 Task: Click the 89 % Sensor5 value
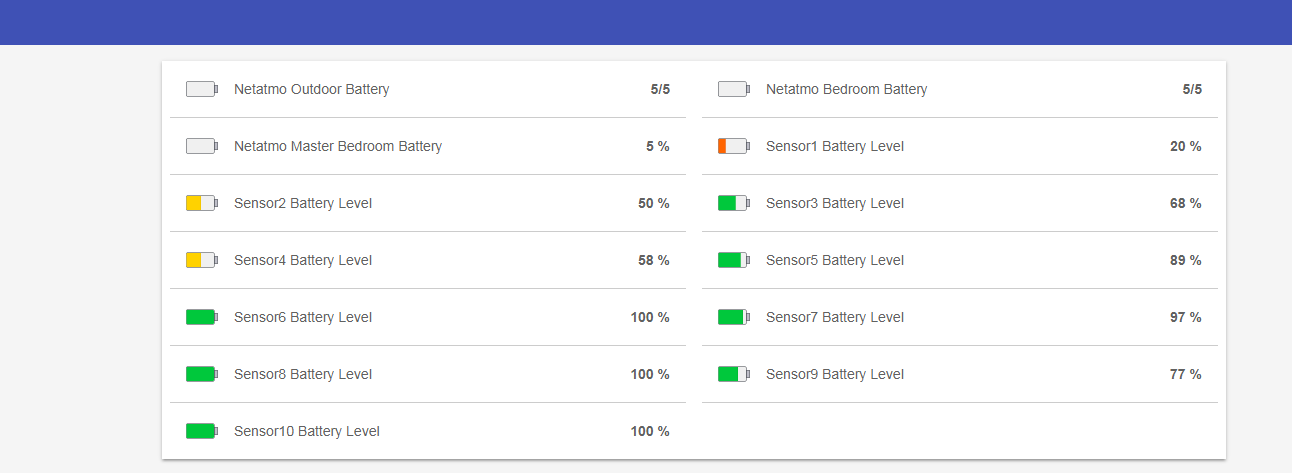tap(1185, 260)
